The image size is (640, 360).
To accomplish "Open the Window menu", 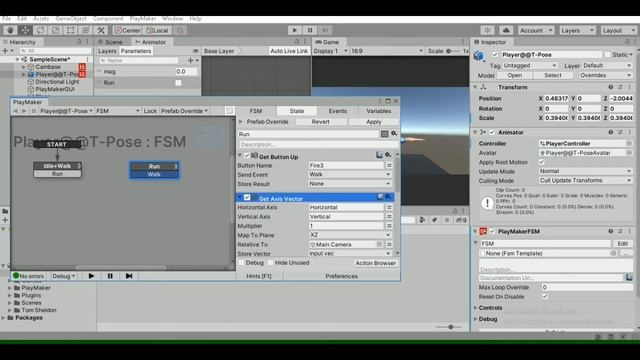I will pyautogui.click(x=173, y=19).
